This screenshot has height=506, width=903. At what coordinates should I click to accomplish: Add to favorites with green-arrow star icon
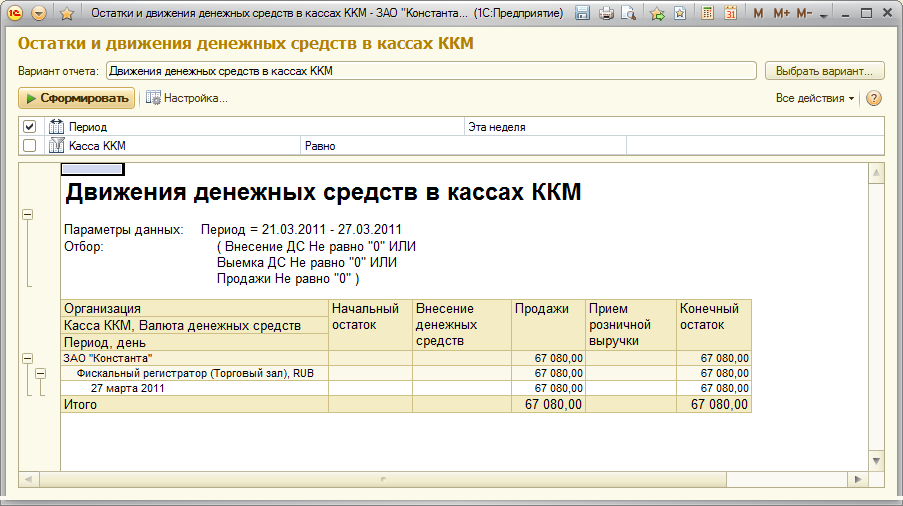coord(657,13)
